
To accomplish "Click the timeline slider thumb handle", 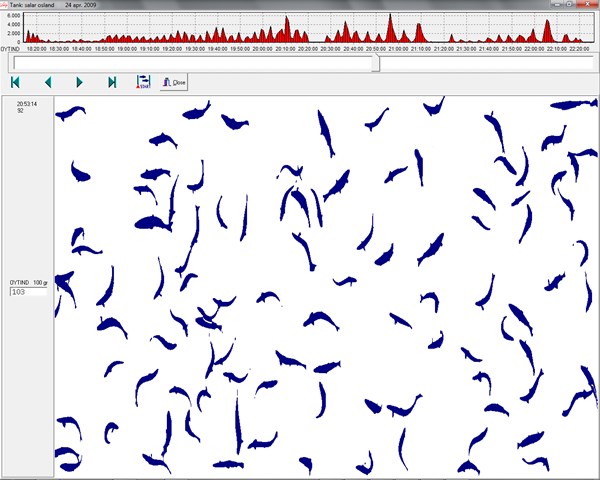I will pos(375,63).
